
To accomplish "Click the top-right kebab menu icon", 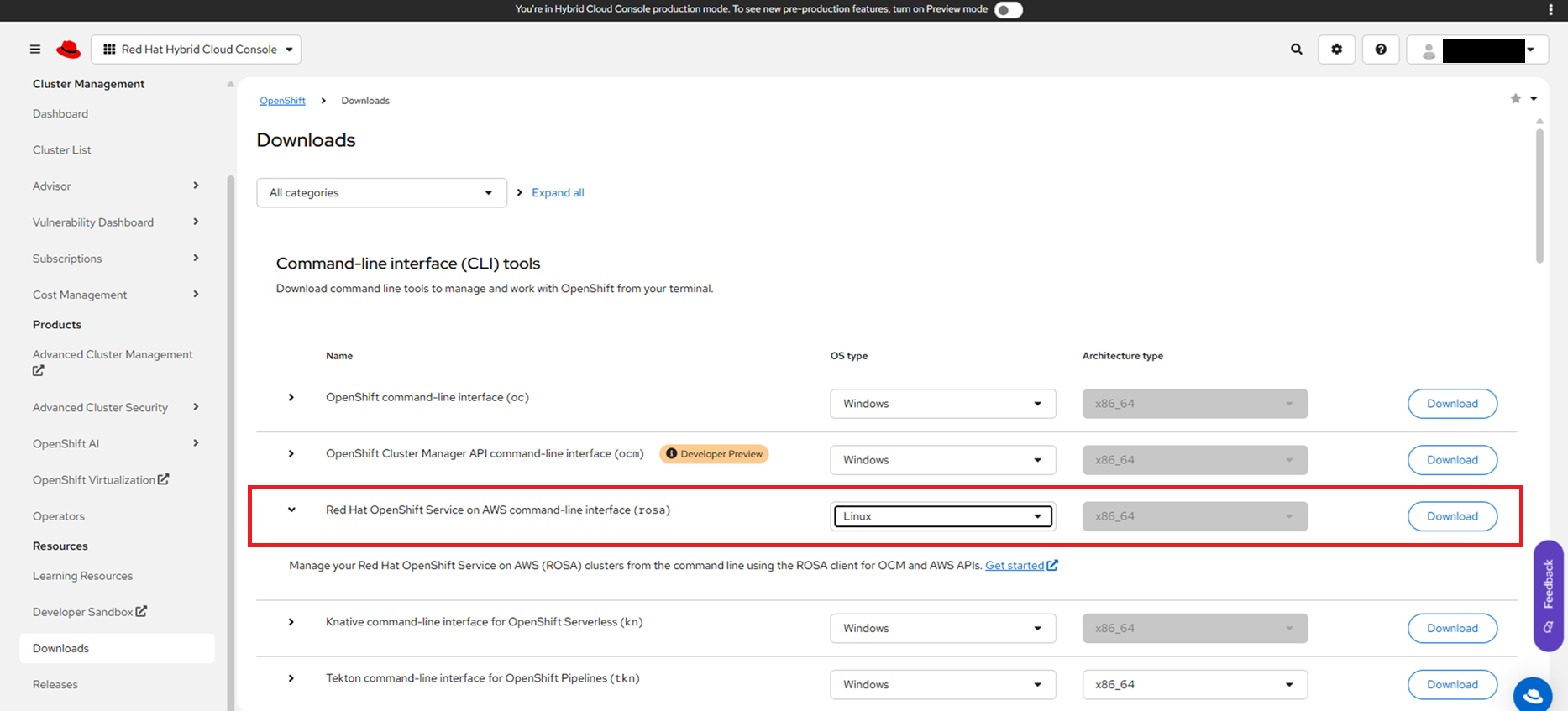I will [x=1550, y=9].
